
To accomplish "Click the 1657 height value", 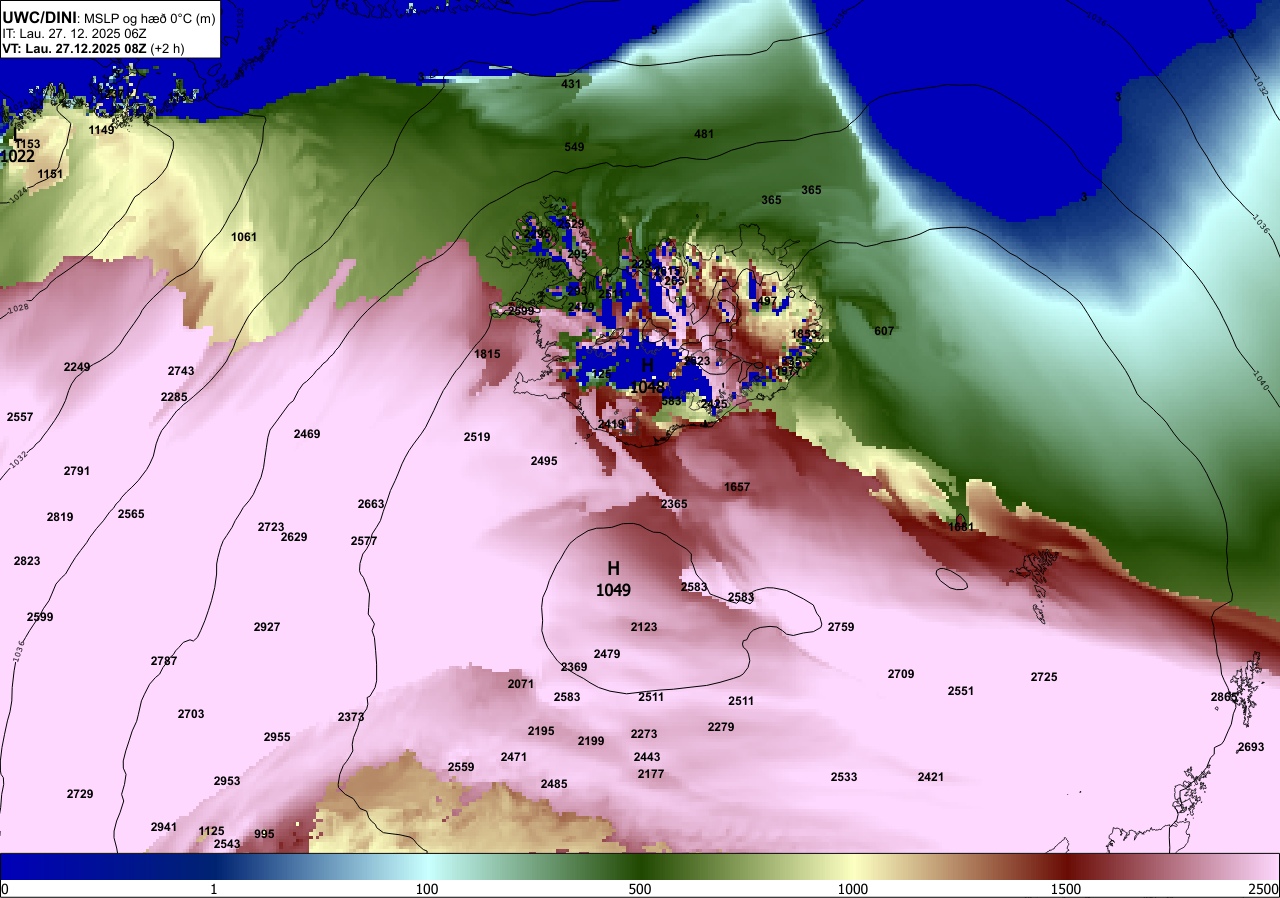I will 737,487.
